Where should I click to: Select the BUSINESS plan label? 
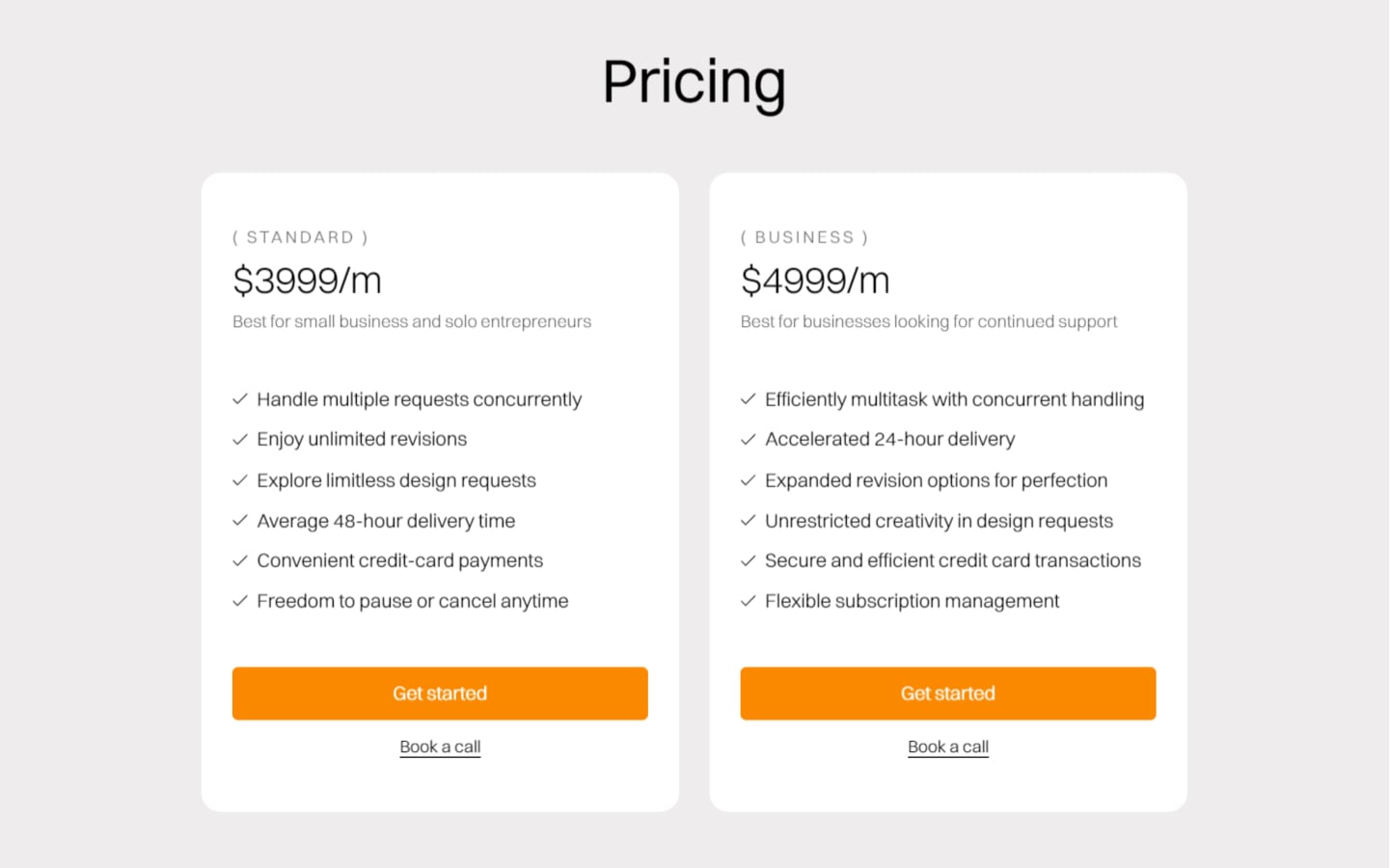click(804, 236)
